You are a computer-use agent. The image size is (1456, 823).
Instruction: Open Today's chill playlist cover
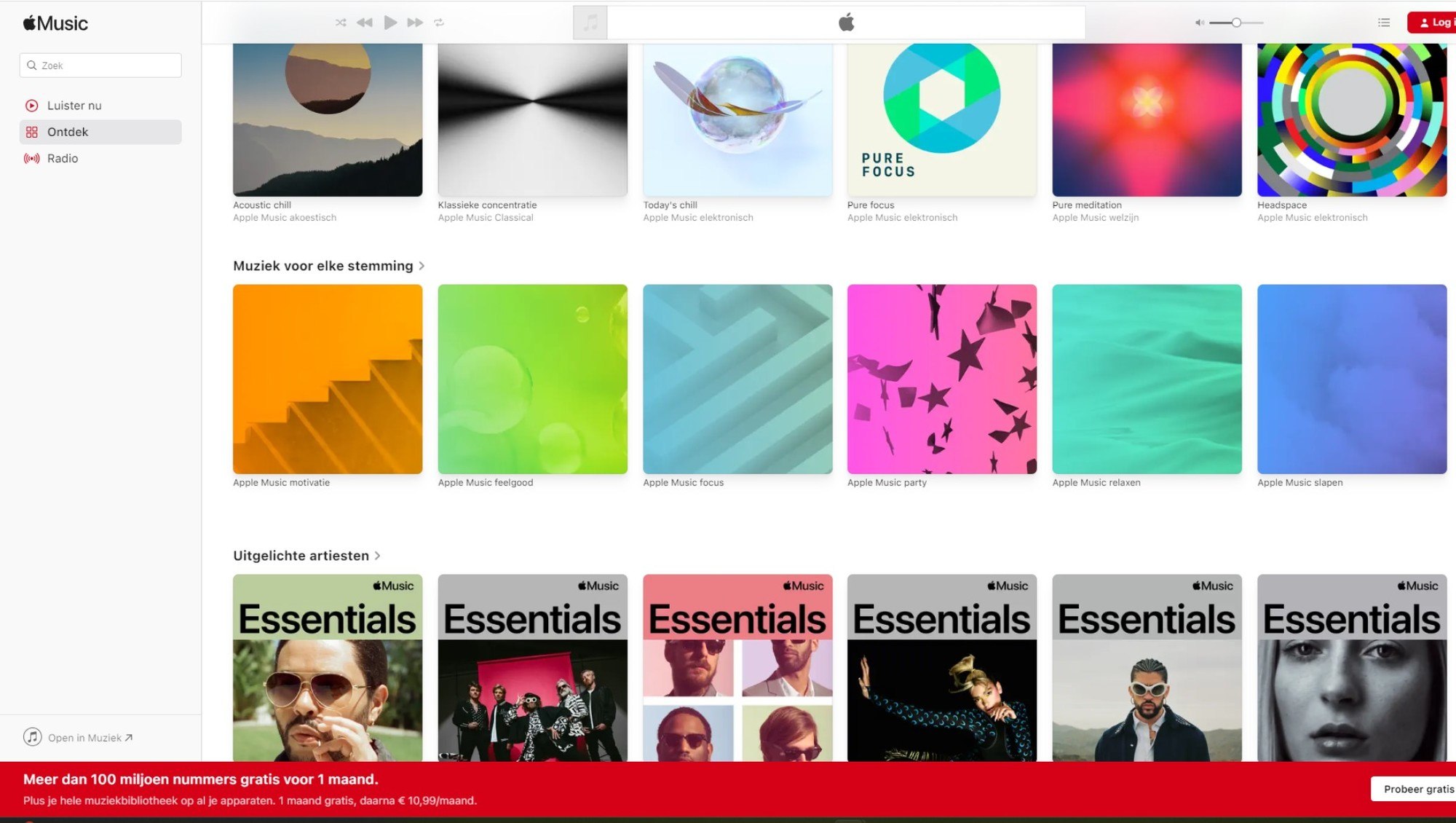point(737,120)
